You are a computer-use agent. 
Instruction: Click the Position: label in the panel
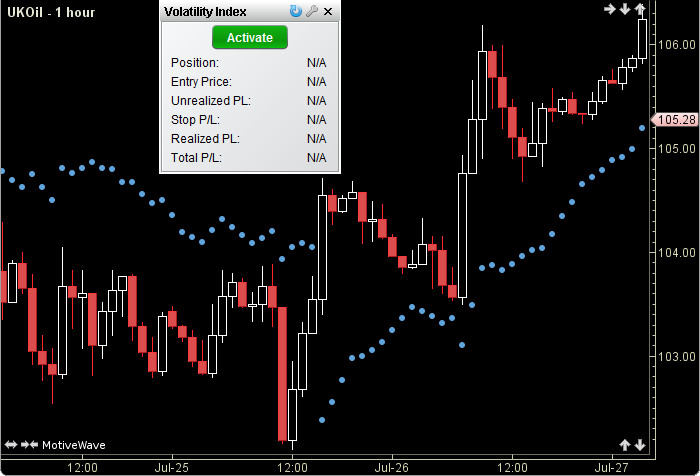pos(195,63)
